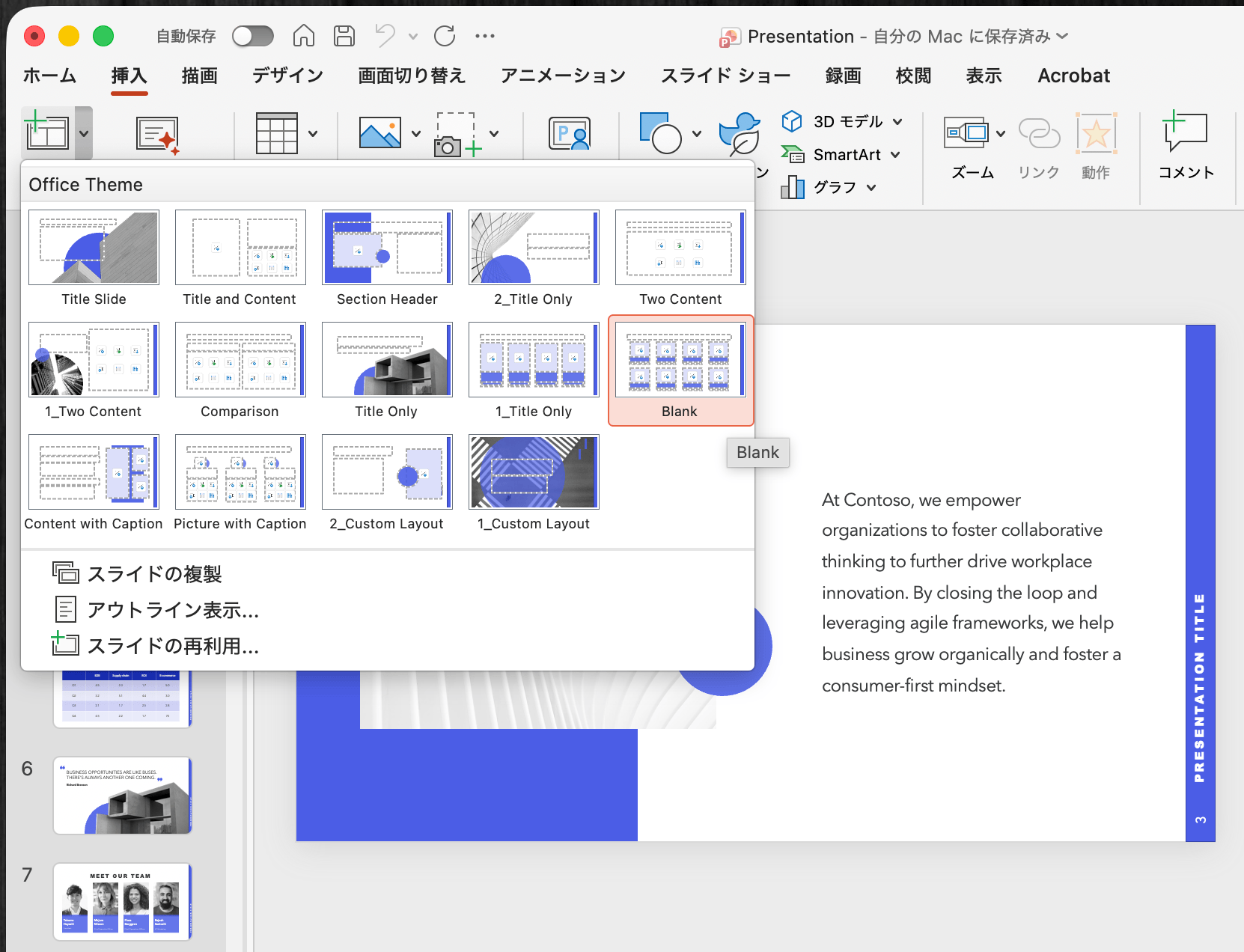This screenshot has width=1244, height=952.
Task: Expand the Picture insert dropdown
Action: coord(417,133)
